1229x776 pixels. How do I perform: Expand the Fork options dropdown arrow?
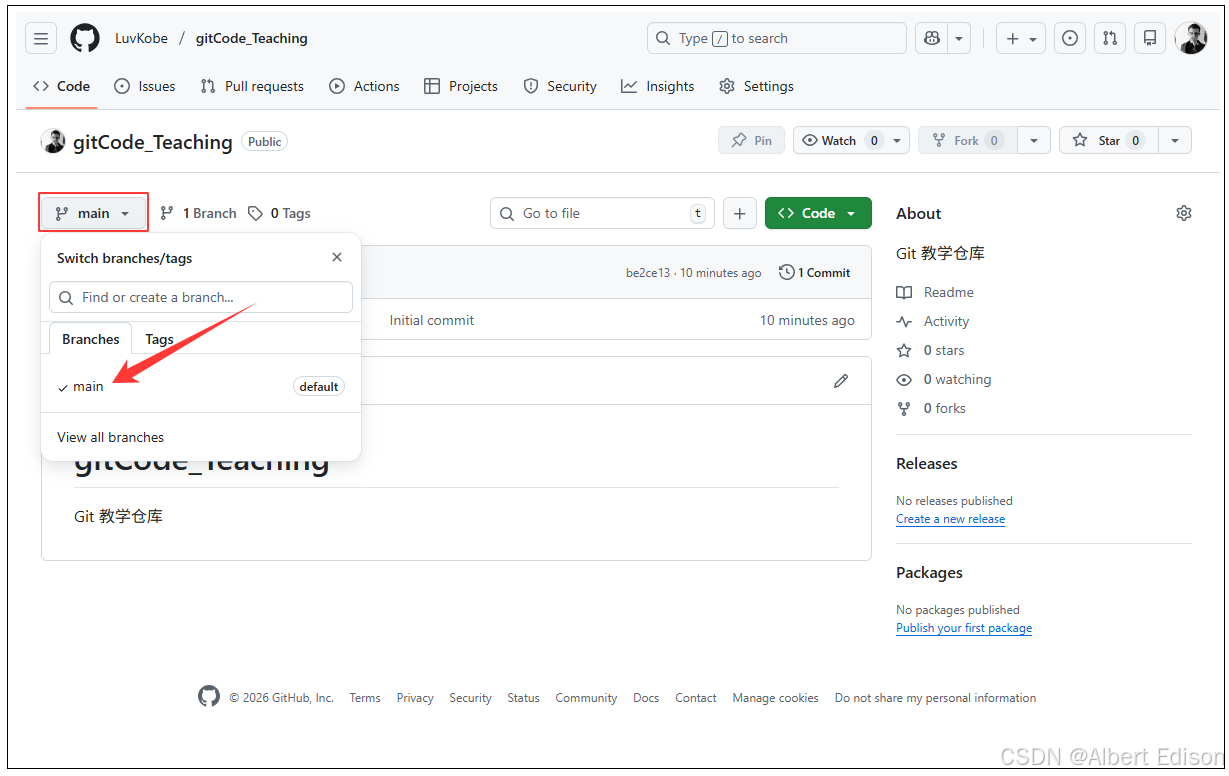(x=1034, y=141)
